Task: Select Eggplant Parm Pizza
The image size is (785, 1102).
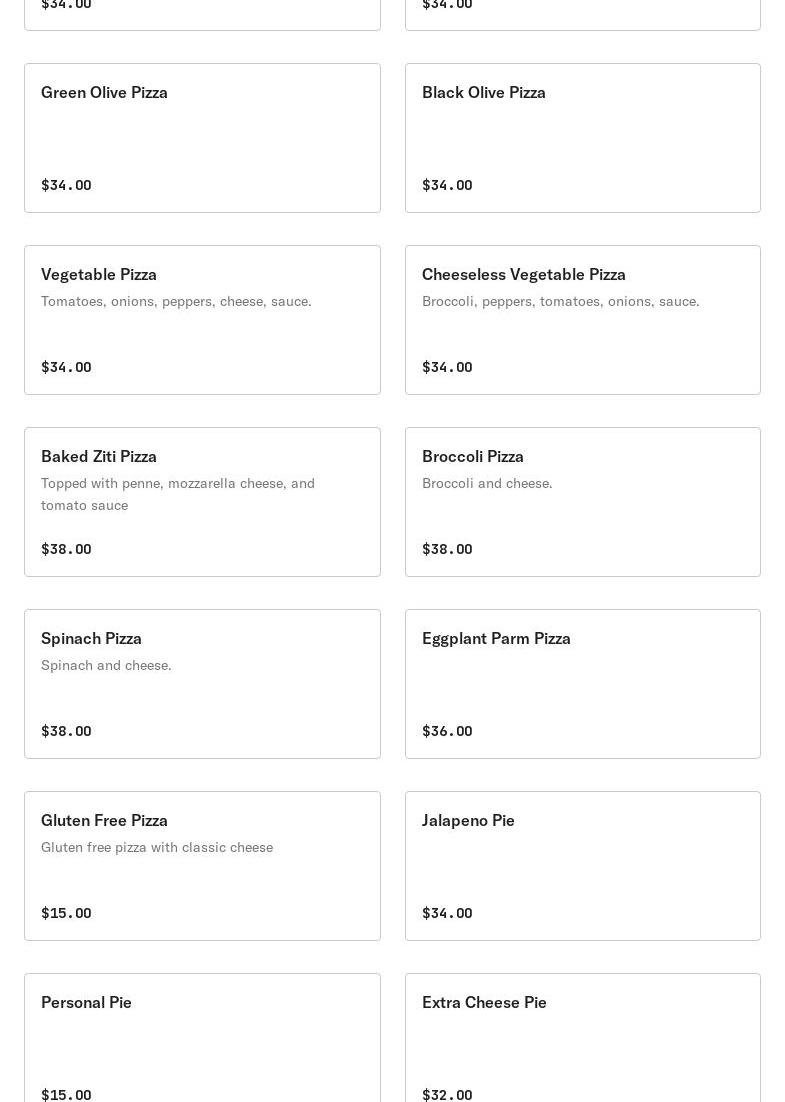Action: point(583,684)
